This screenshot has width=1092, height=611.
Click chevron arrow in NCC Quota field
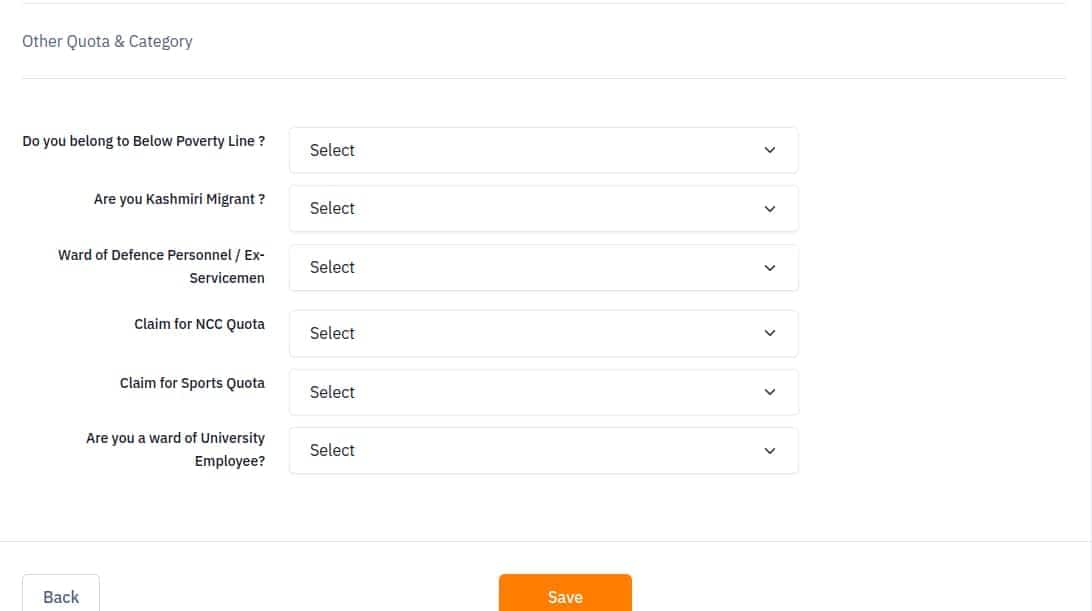tap(770, 333)
